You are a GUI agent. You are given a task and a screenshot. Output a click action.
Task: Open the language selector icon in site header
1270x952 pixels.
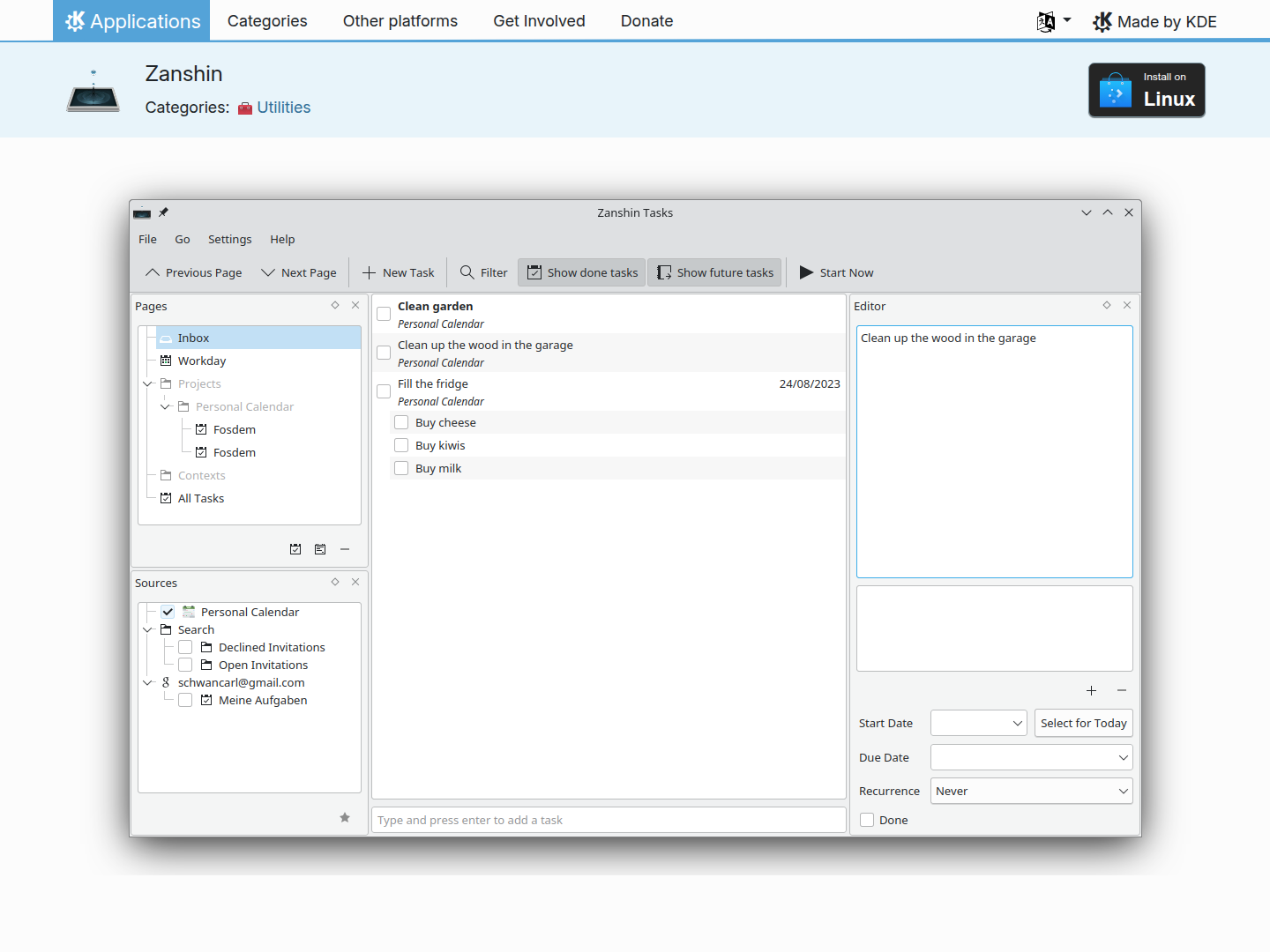pos(1054,21)
